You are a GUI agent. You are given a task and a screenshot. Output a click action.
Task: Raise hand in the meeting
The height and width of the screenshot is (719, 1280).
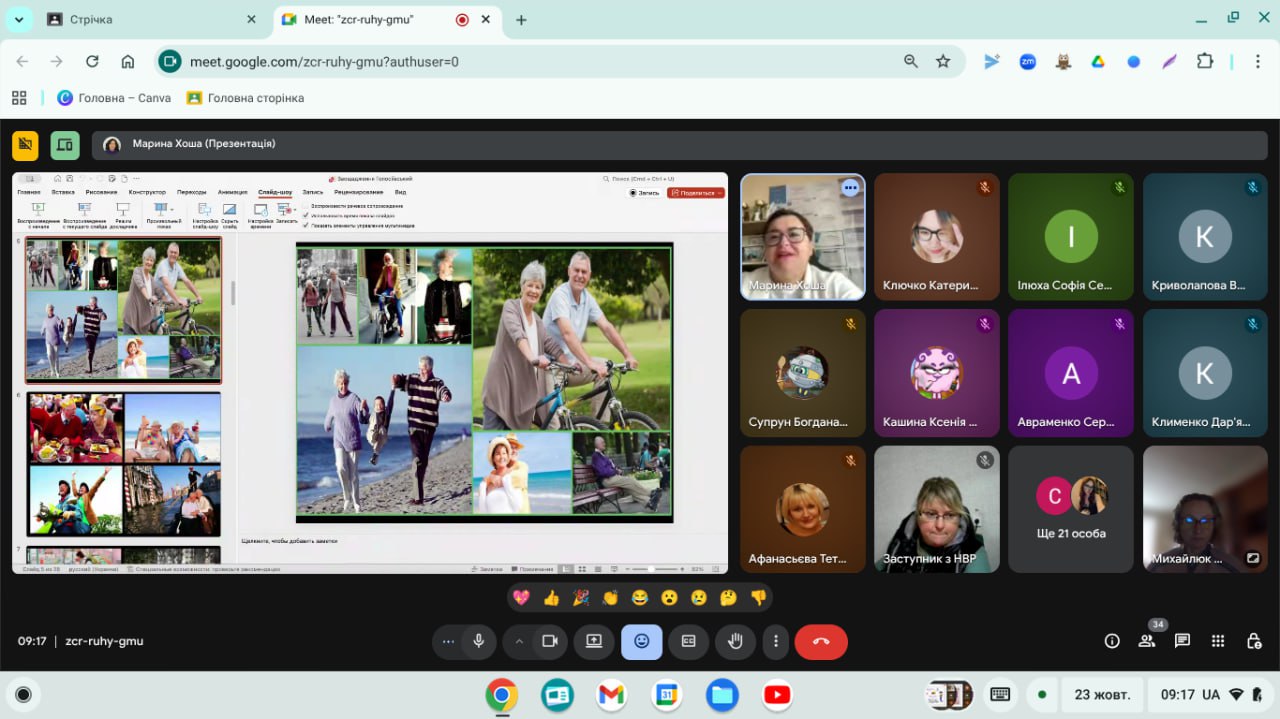735,642
